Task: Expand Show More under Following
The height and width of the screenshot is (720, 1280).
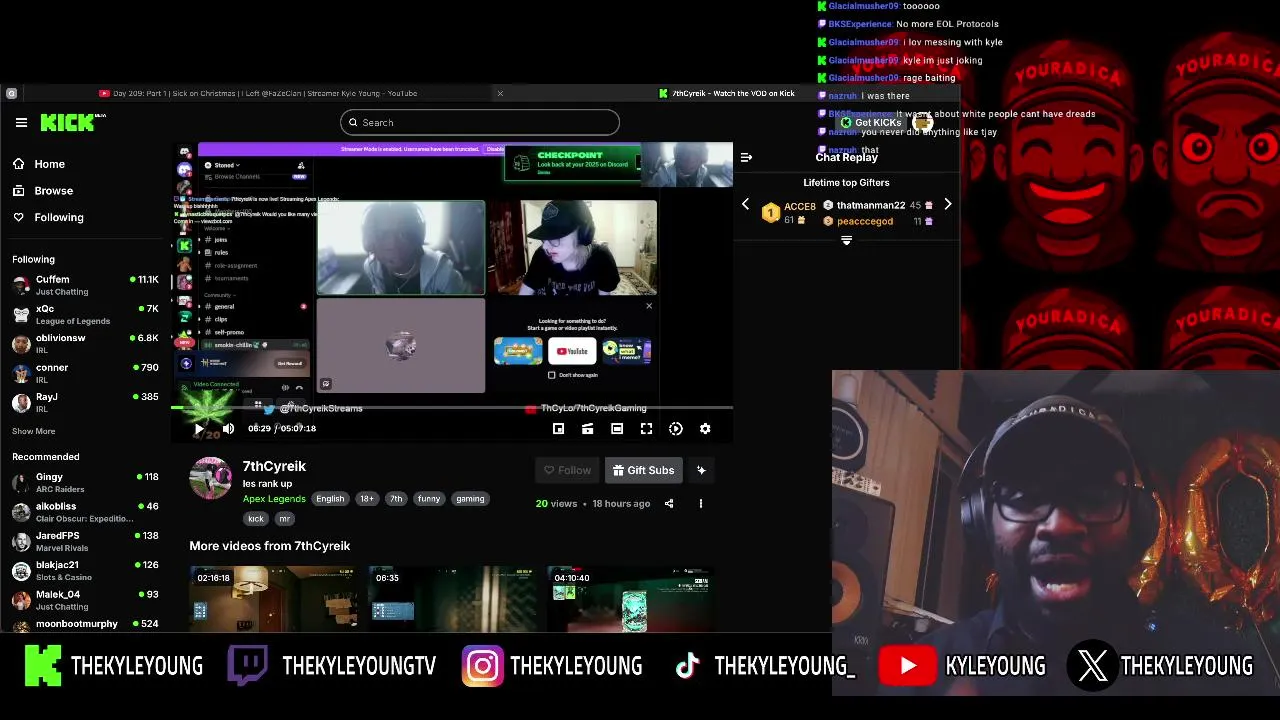Action: [x=34, y=431]
